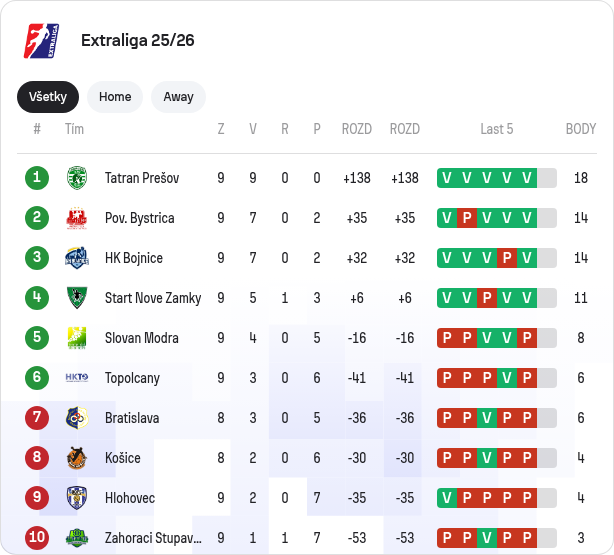Click the Topolcany team logo
The width and height of the screenshot is (614, 555).
point(77,378)
